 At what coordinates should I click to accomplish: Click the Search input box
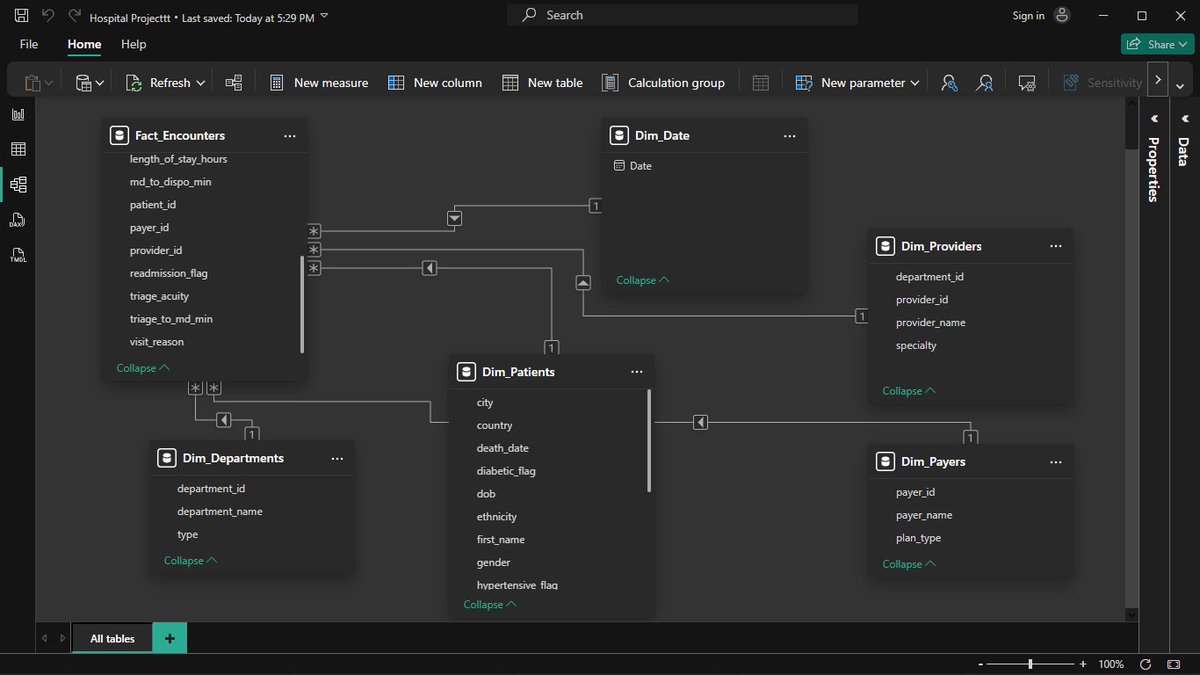click(683, 15)
